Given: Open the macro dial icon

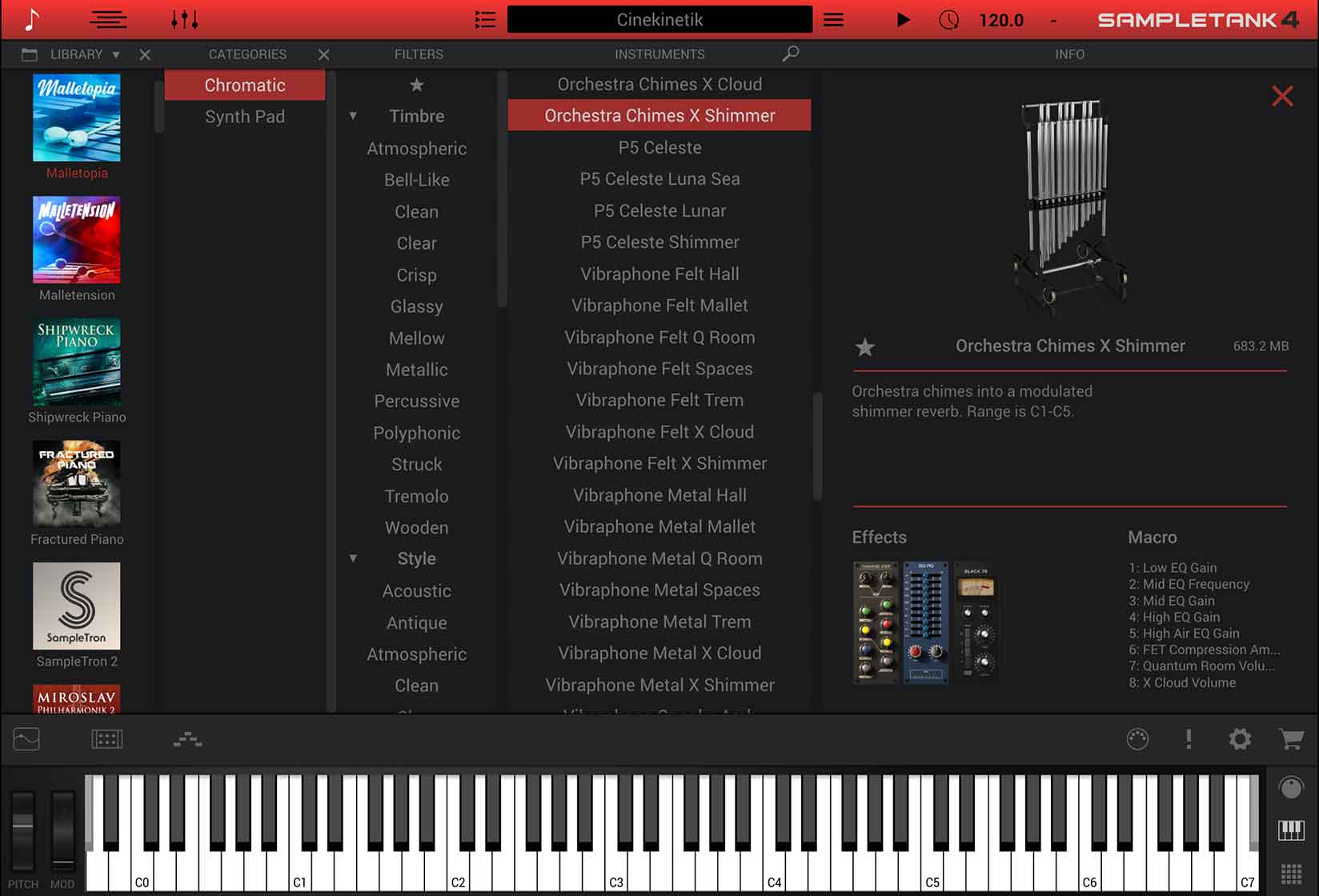Looking at the screenshot, I should point(1137,738).
